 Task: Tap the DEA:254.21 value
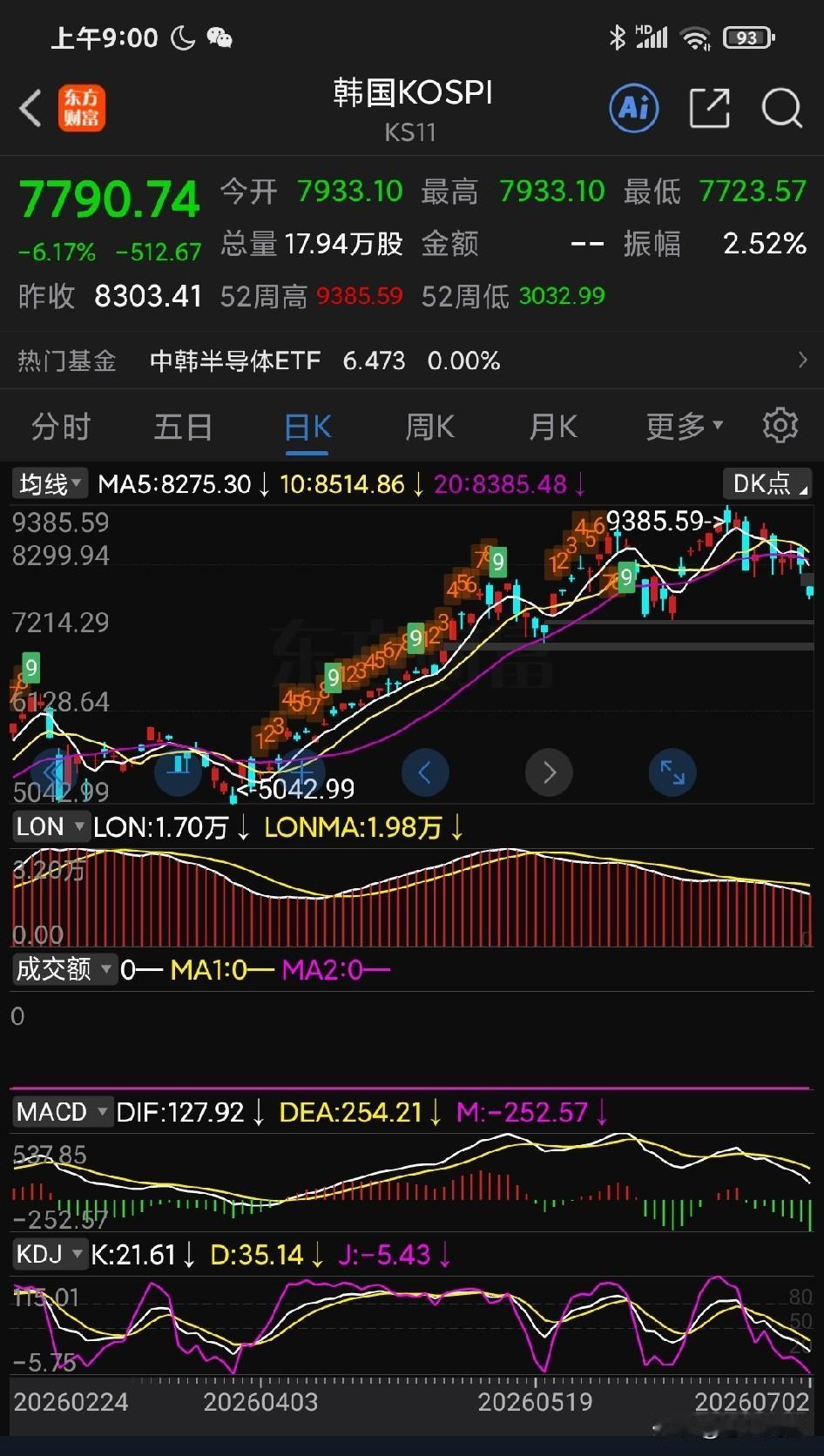[x=351, y=1112]
